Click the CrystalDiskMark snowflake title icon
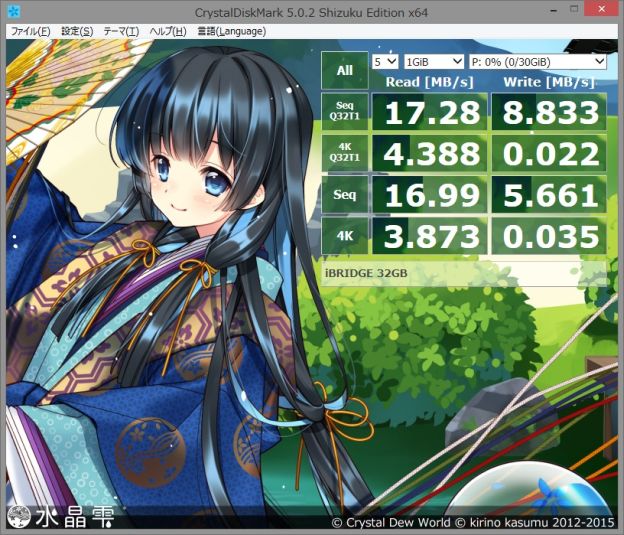This screenshot has width=624, height=535. pos(14,11)
